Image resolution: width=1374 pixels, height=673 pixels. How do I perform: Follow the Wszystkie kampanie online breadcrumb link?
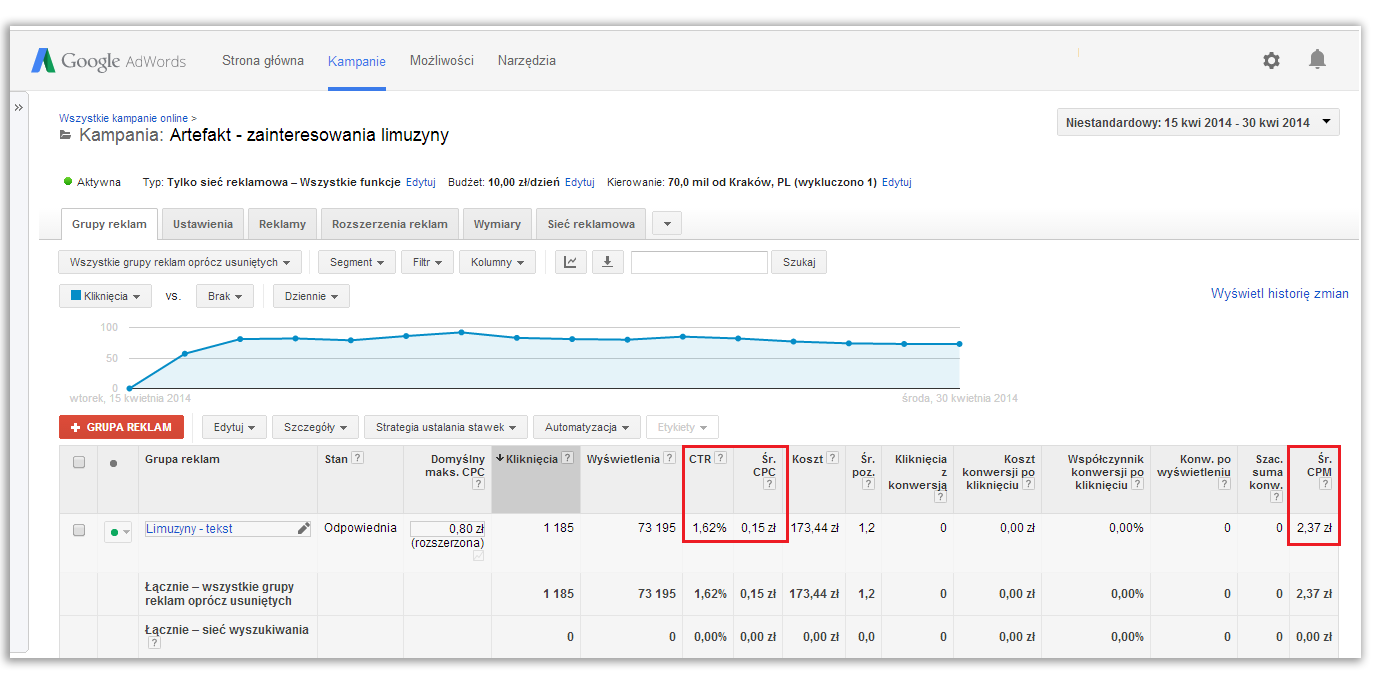tap(128, 118)
